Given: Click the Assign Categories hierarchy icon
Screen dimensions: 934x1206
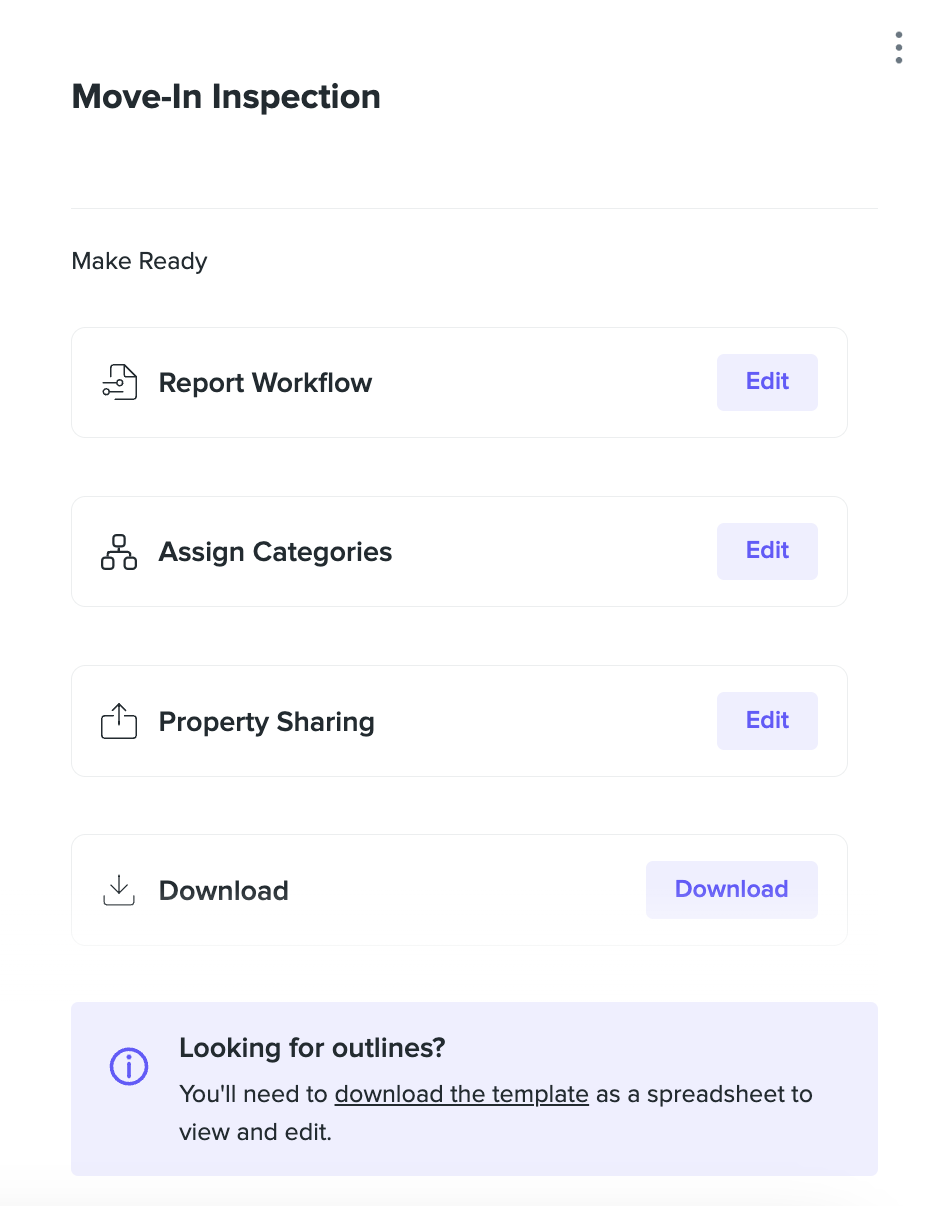Looking at the screenshot, I should [x=119, y=552].
